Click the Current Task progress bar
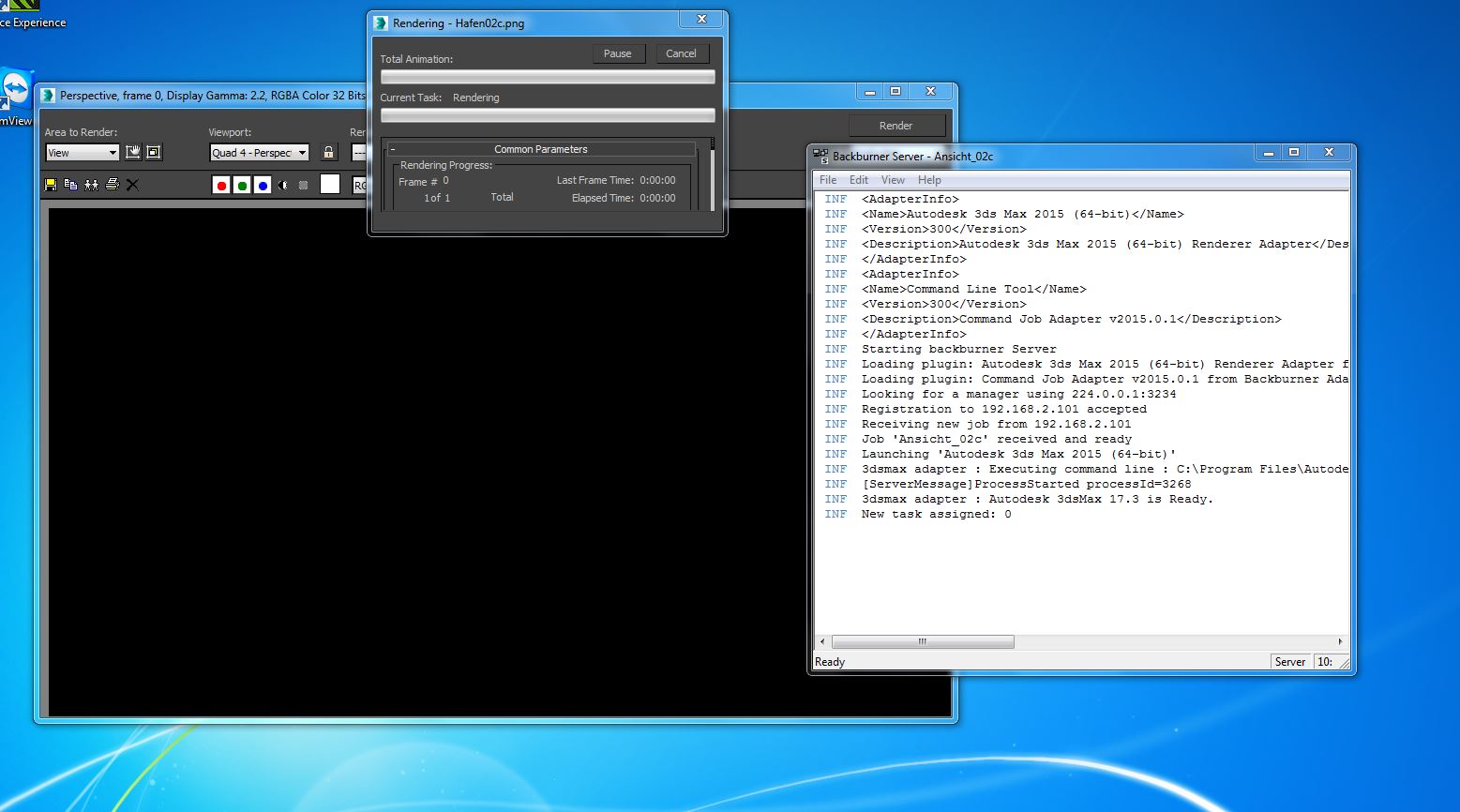 point(548,115)
